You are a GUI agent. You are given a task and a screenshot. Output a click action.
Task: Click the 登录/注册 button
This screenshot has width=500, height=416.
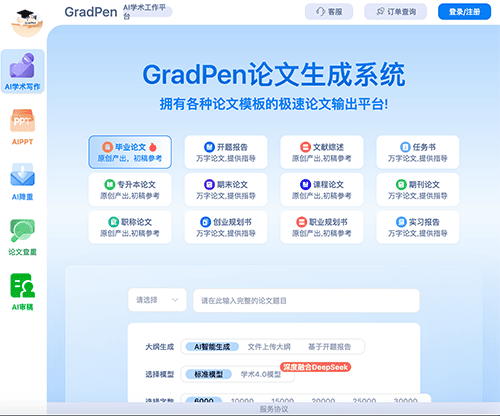click(x=464, y=12)
